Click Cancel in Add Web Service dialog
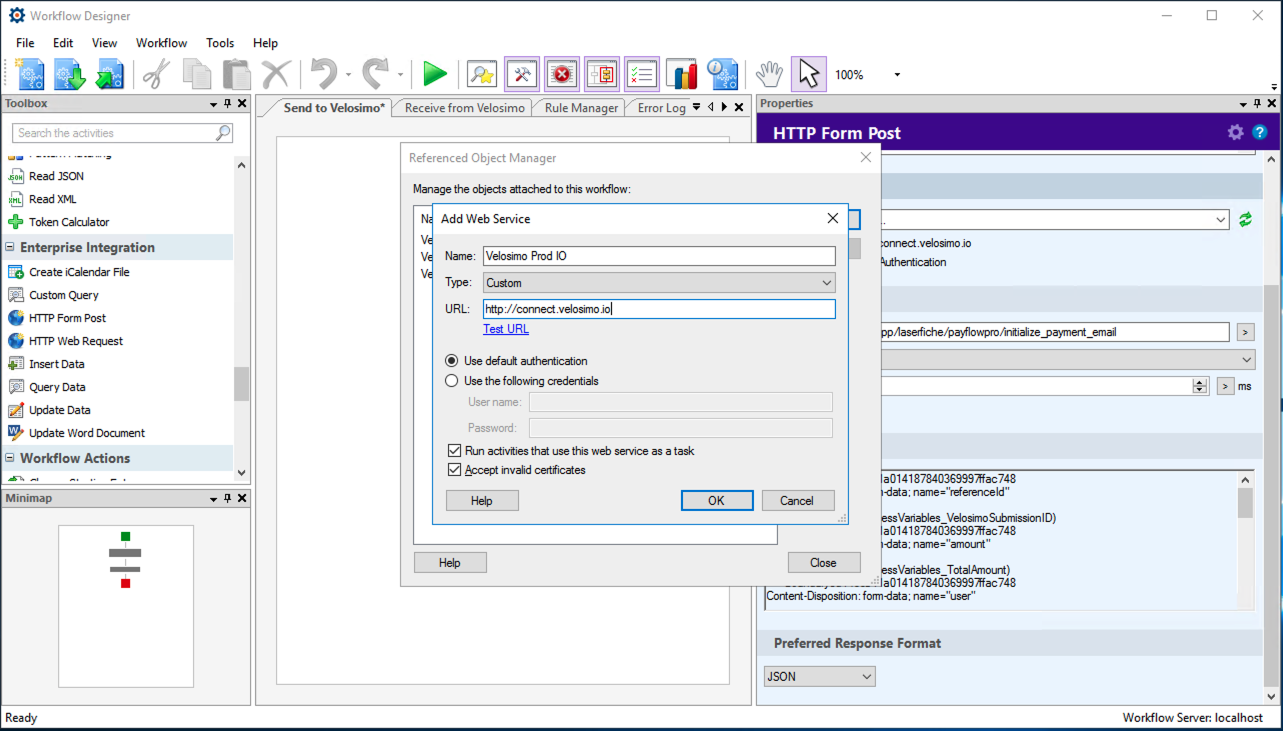This screenshot has height=731, width=1283. (x=797, y=501)
